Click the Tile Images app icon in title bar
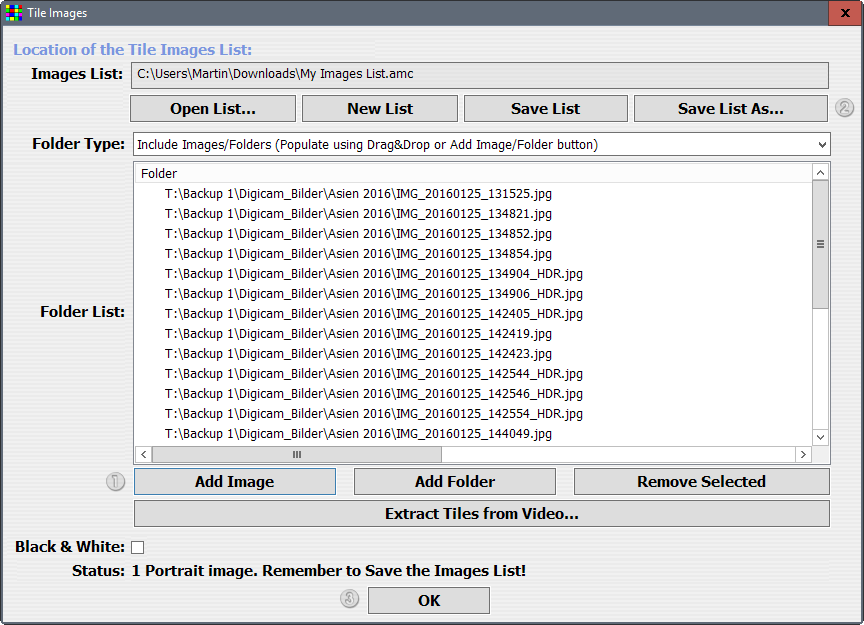The height and width of the screenshot is (625, 864). [x=14, y=13]
